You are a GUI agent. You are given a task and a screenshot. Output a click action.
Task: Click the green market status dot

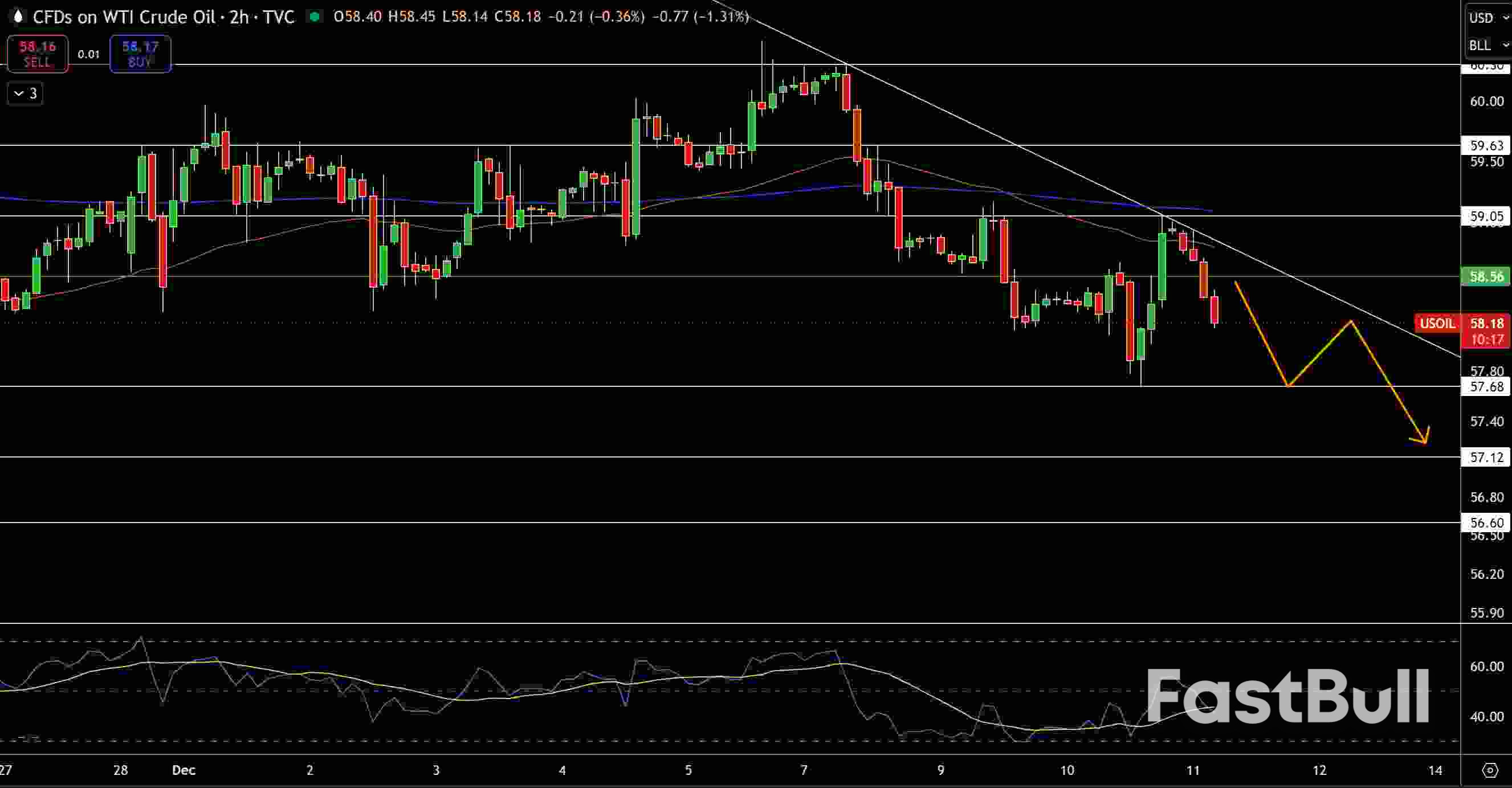tap(316, 17)
